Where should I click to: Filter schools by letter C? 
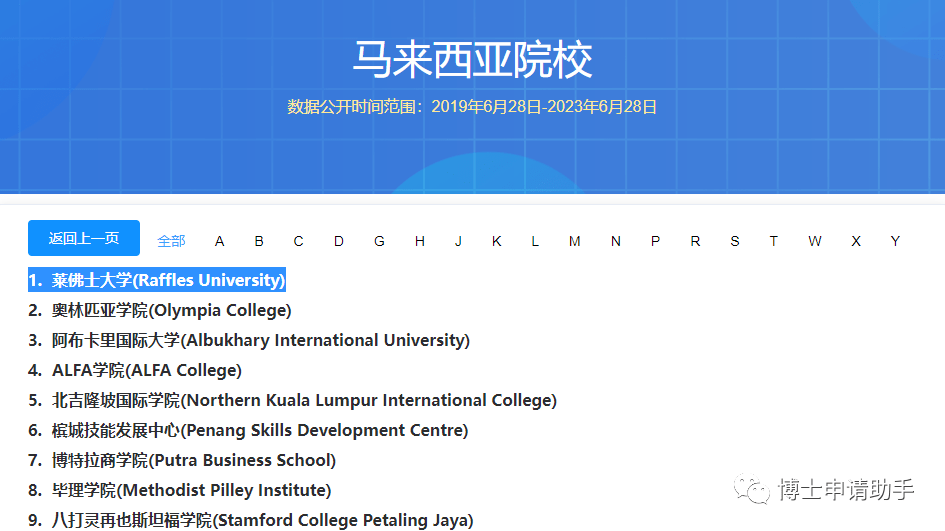tap(298, 241)
